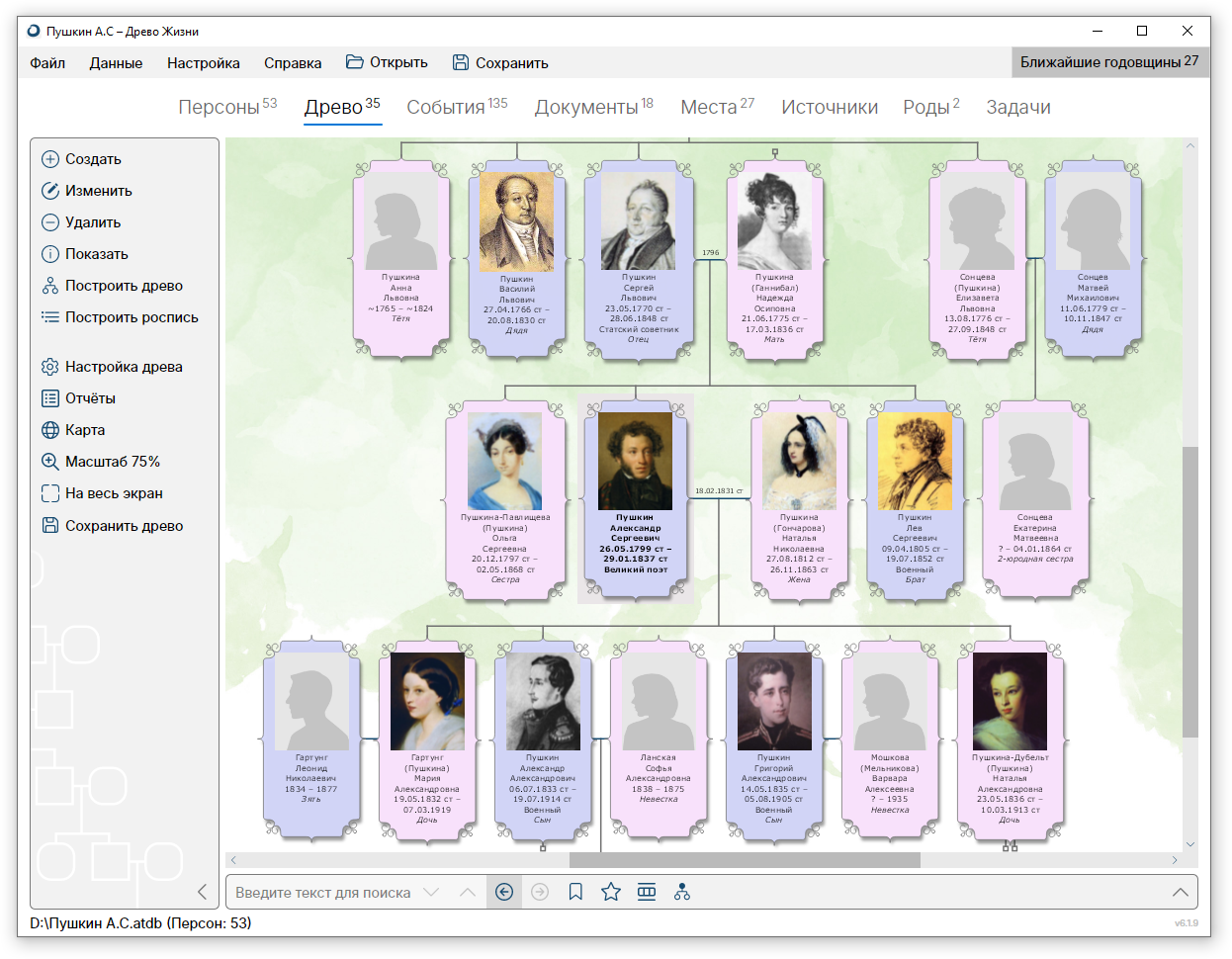Click the Построить древо tree icon
Image resolution: width=1232 pixels, height=959 pixels.
pyautogui.click(x=50, y=286)
